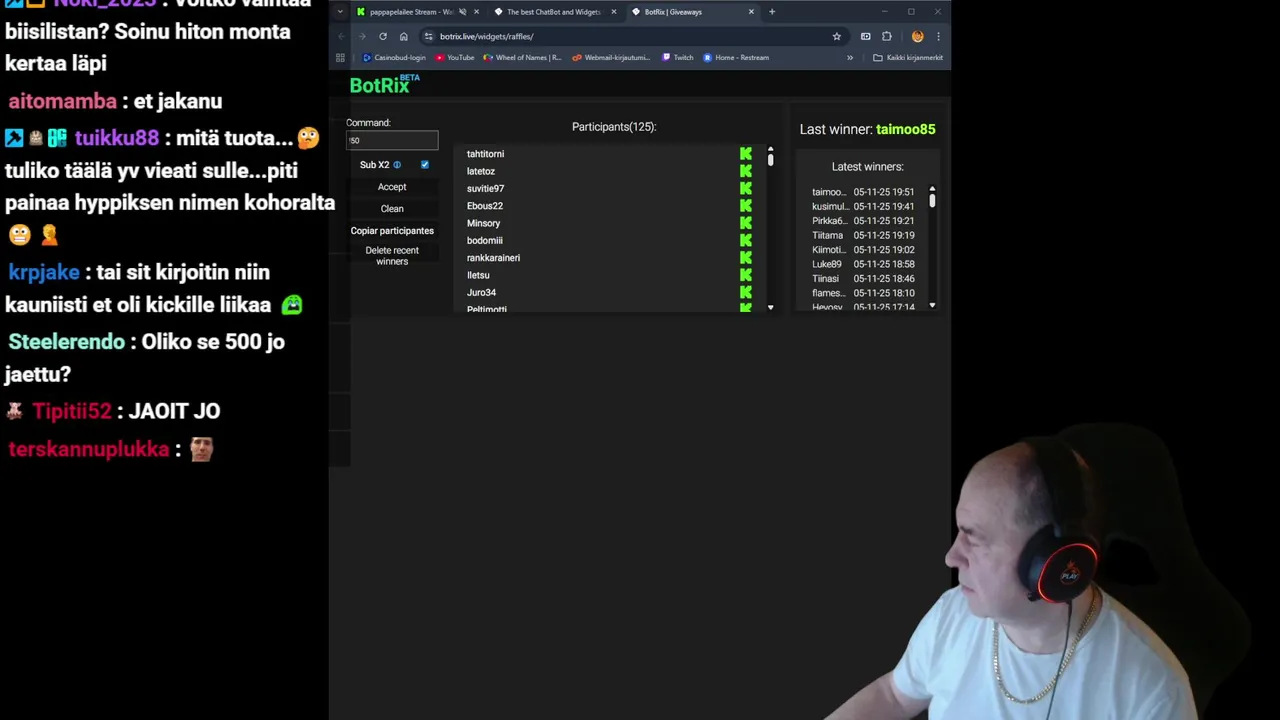The image size is (1280, 720).
Task: Click the Kick icon beside Juro34
Action: tap(746, 292)
